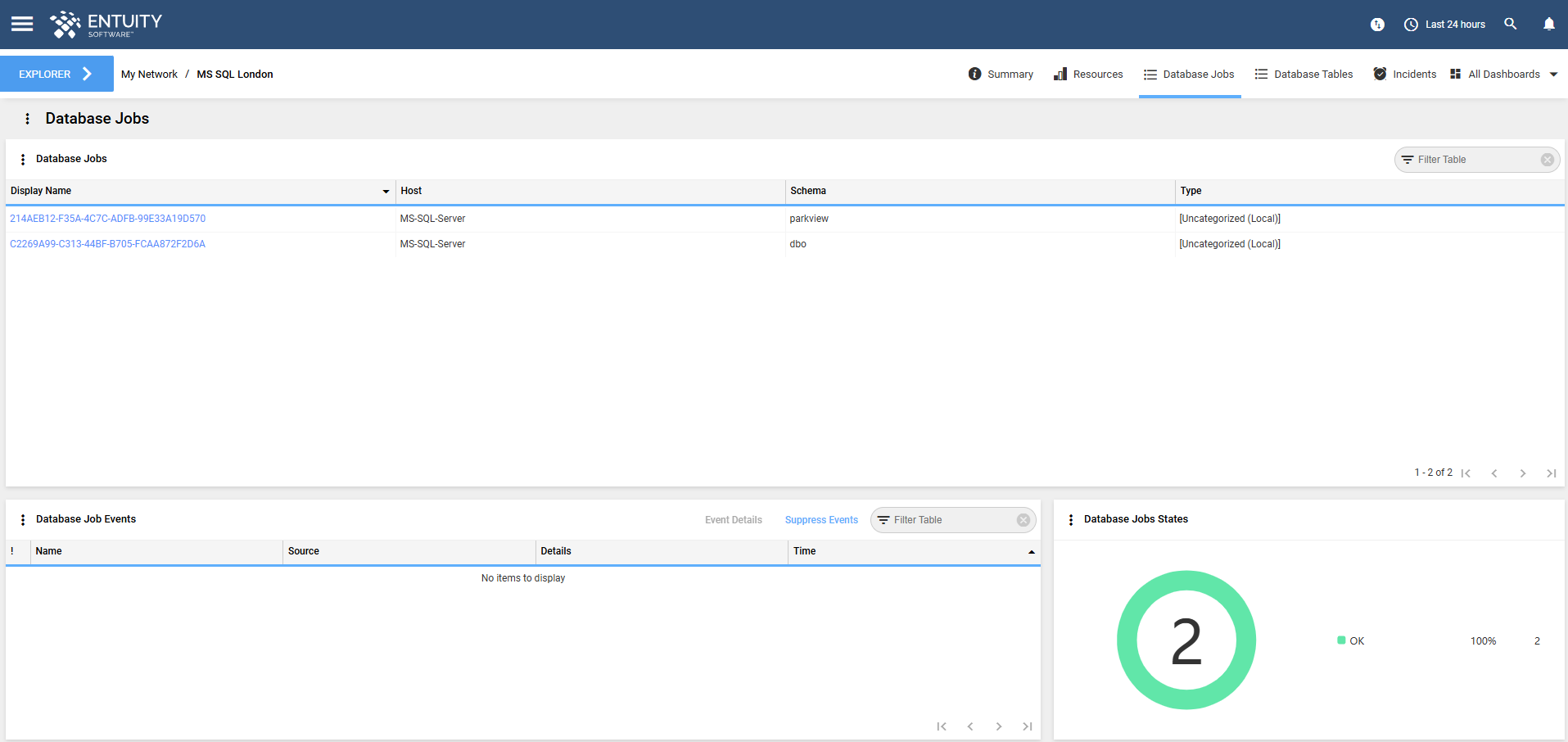Open the search magnifier icon
The height and width of the screenshot is (742, 1568).
click(x=1511, y=24)
